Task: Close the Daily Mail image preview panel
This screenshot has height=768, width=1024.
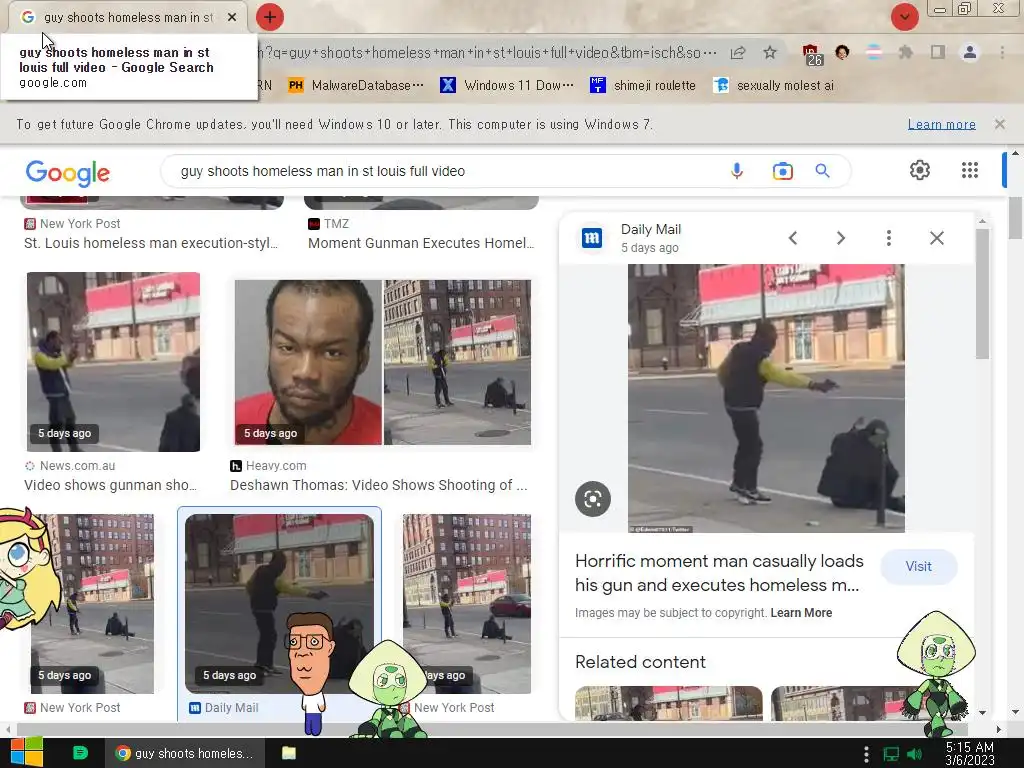Action: 936,238
